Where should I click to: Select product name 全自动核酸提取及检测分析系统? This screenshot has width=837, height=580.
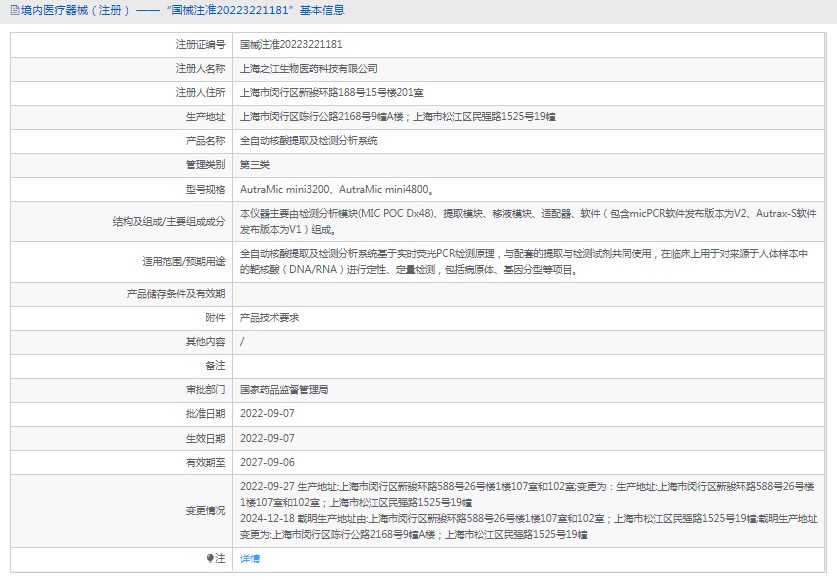pyautogui.click(x=309, y=141)
